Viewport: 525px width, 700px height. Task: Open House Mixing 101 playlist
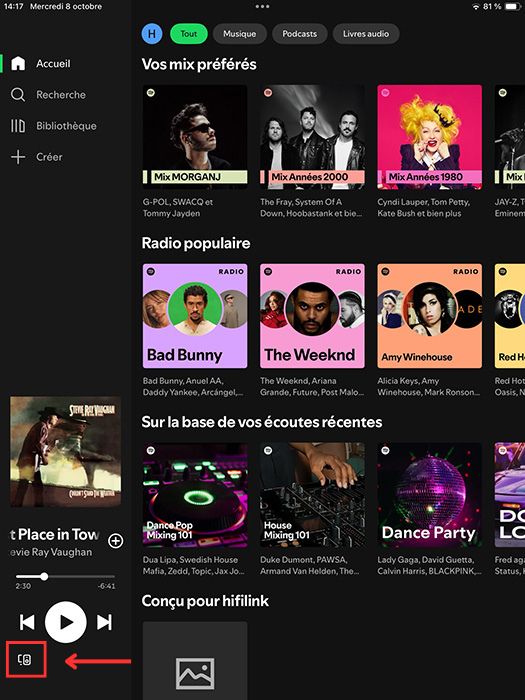pos(312,495)
